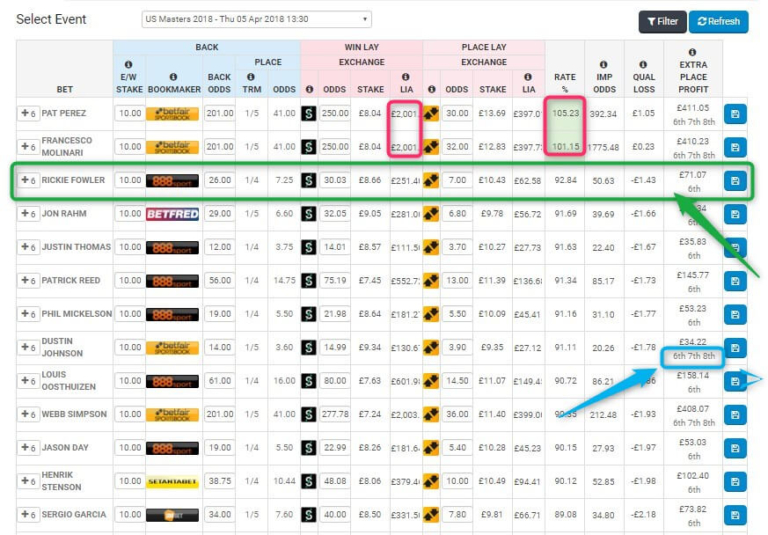Open Smarkets win exchange for Pat Perez
Viewport: 768px width, 535px height.
pos(309,114)
